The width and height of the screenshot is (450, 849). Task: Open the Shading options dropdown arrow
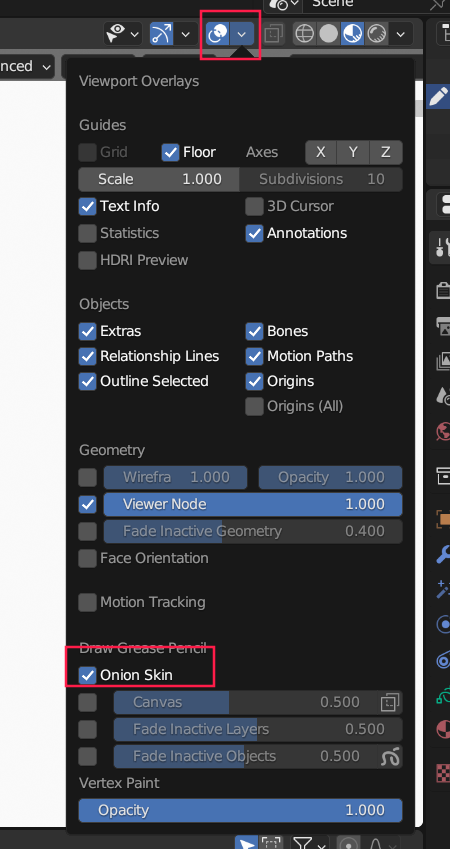point(400,34)
